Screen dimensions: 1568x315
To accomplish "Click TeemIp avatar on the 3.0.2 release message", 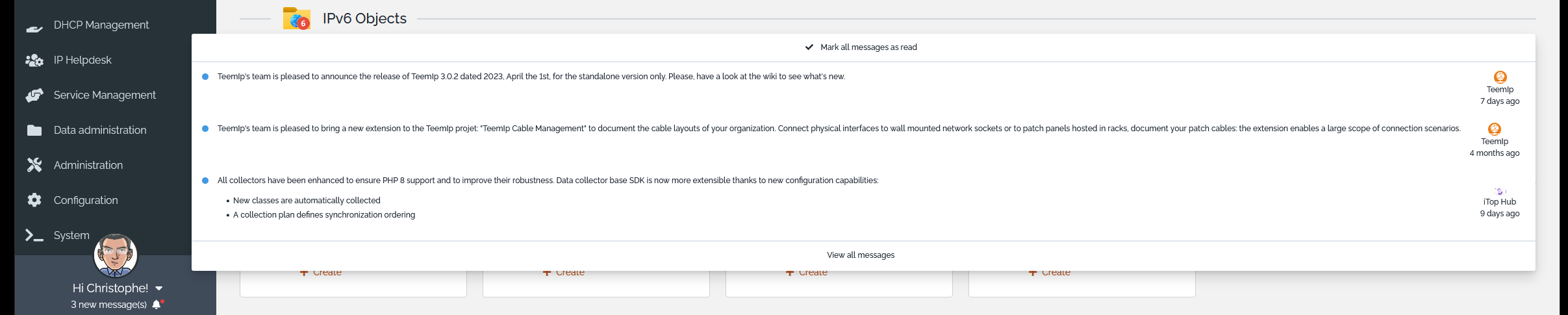I will click(1500, 77).
